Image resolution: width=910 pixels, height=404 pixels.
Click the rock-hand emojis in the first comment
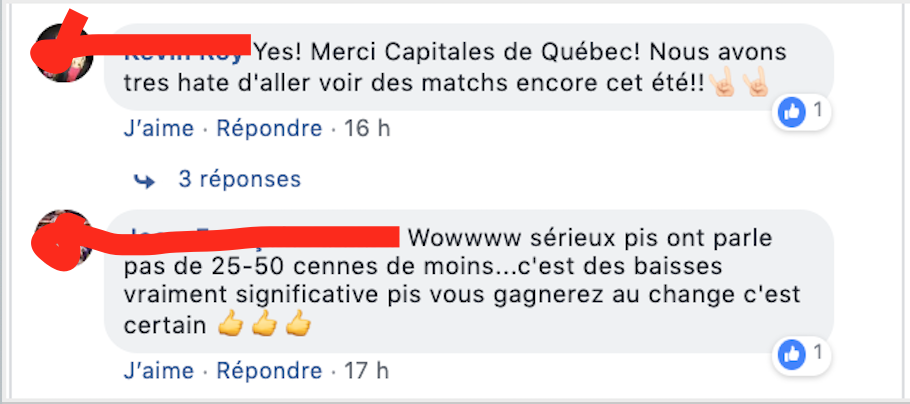click(739, 86)
